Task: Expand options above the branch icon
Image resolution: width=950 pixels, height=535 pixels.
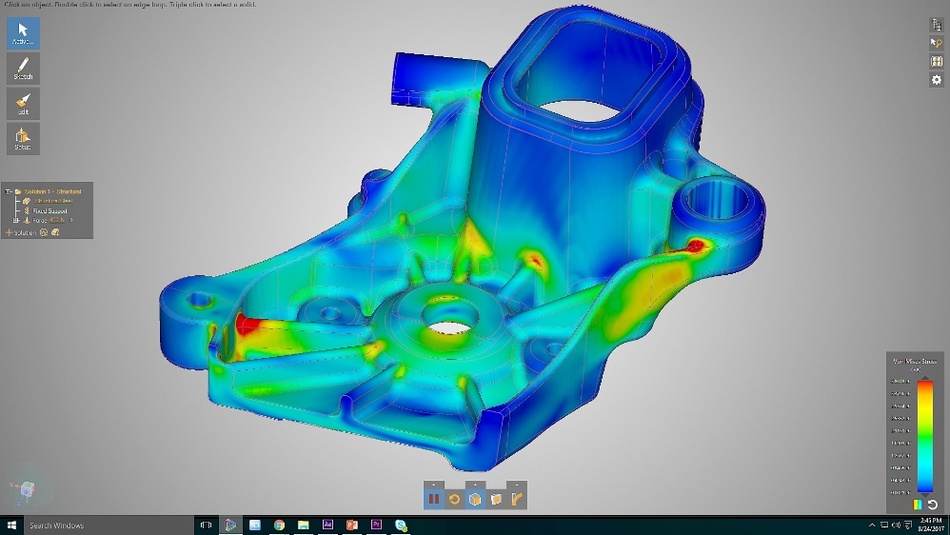Action: (517, 485)
